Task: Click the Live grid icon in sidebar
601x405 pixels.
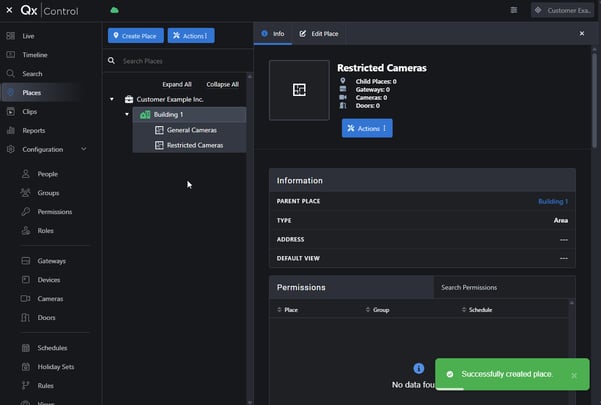Action: tap(11, 36)
